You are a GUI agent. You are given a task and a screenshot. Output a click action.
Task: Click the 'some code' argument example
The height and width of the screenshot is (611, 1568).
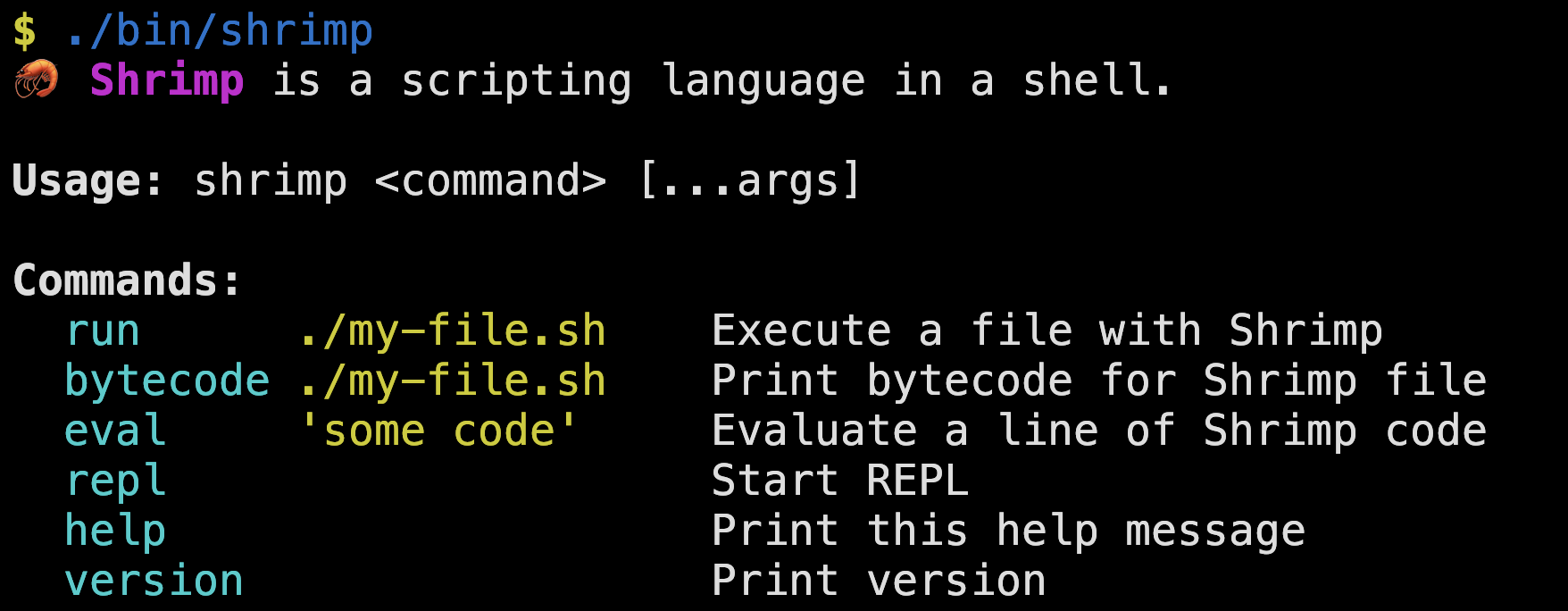[438, 431]
